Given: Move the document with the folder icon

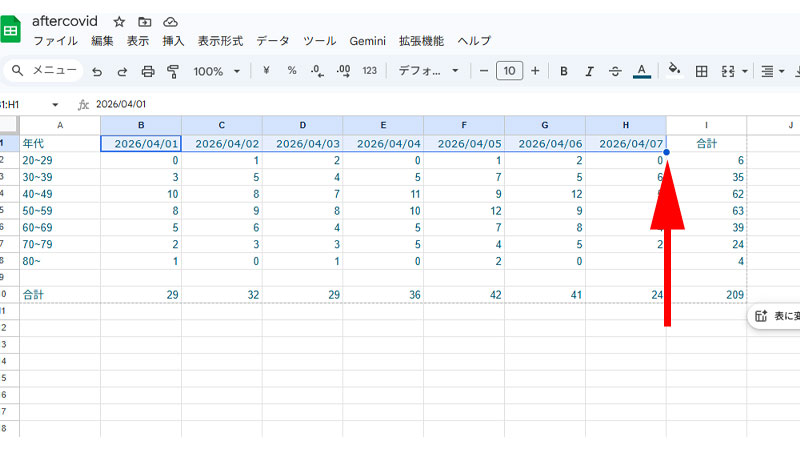Looking at the screenshot, I should [x=145, y=22].
